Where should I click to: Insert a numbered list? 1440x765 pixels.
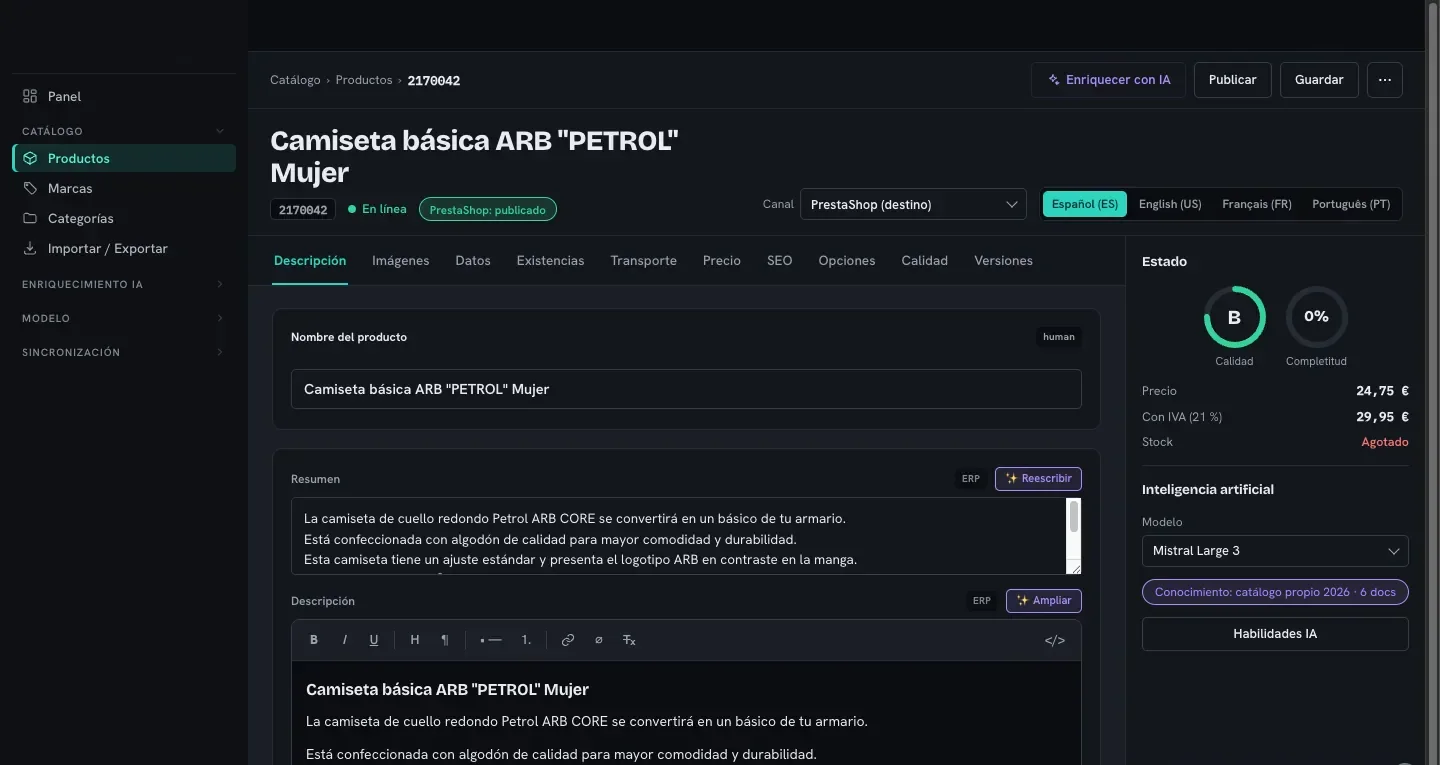526,640
